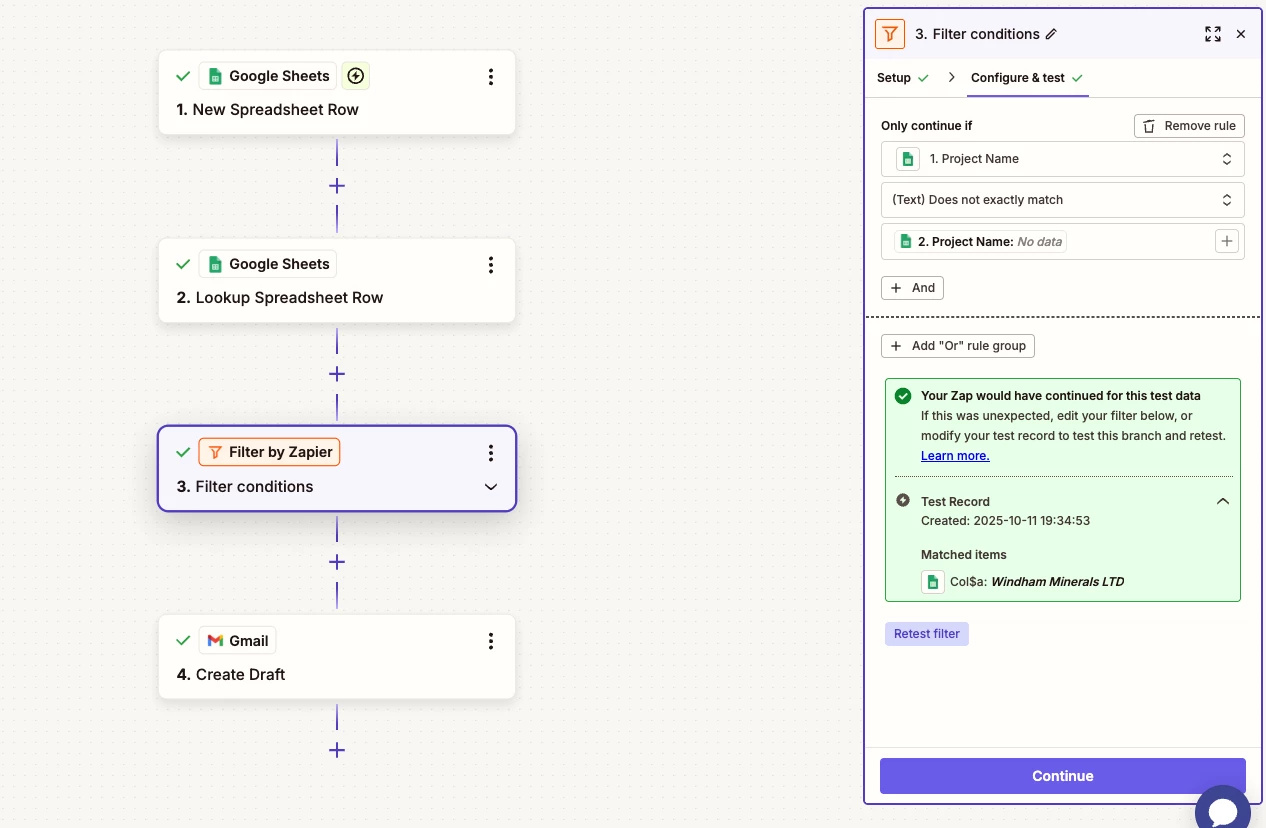
Task: Click green checkmark on step 1 card
Action: coord(183,76)
